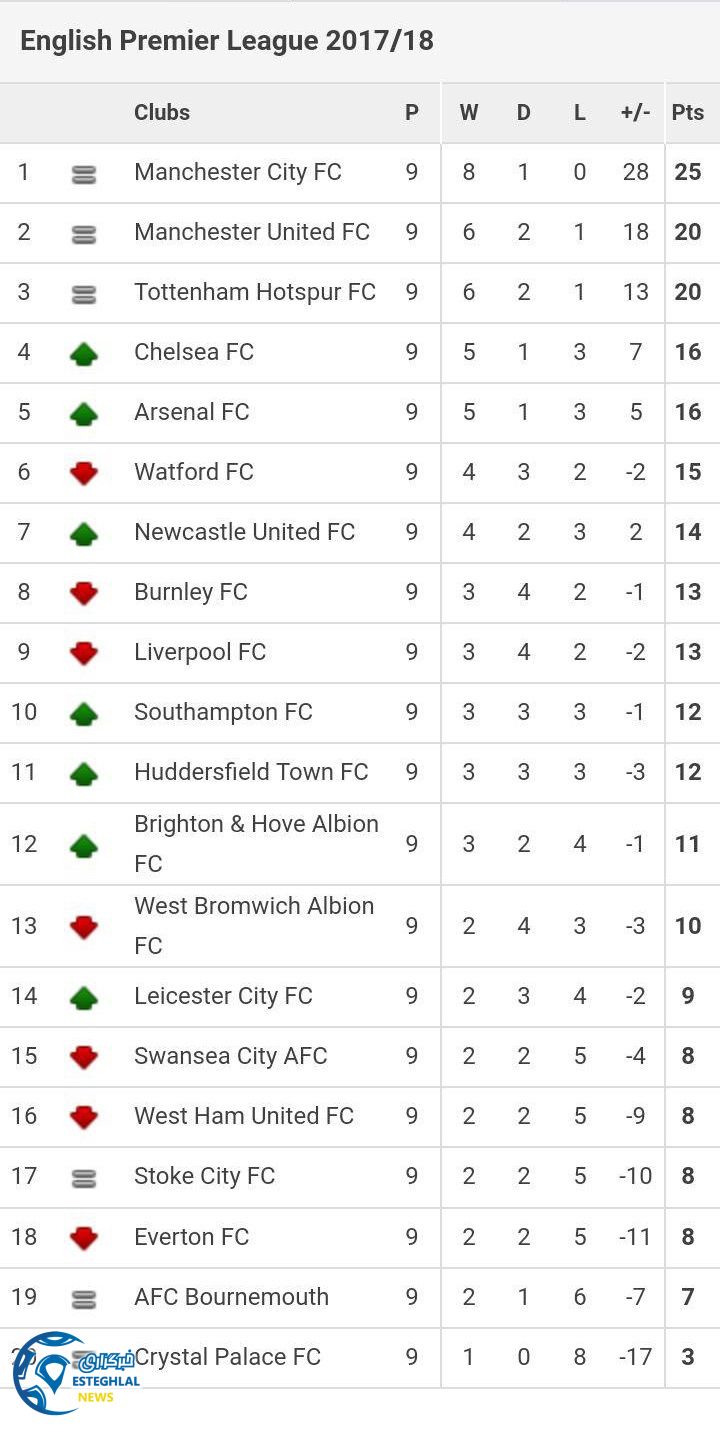Open the Arsenal FC club link
The image size is (720, 1437).
(192, 412)
